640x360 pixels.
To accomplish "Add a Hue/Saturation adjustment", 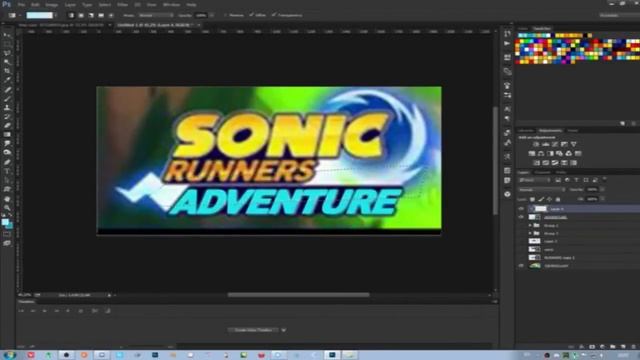I will 531,154.
